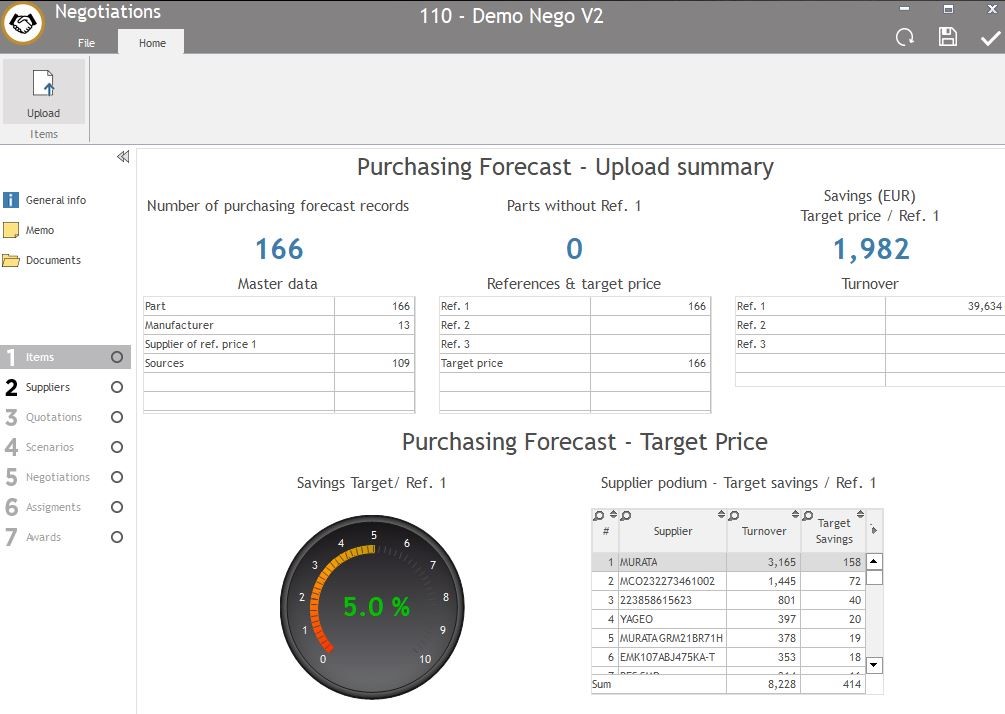Select the Quotations step status circle
1005x714 pixels.
(x=117, y=417)
